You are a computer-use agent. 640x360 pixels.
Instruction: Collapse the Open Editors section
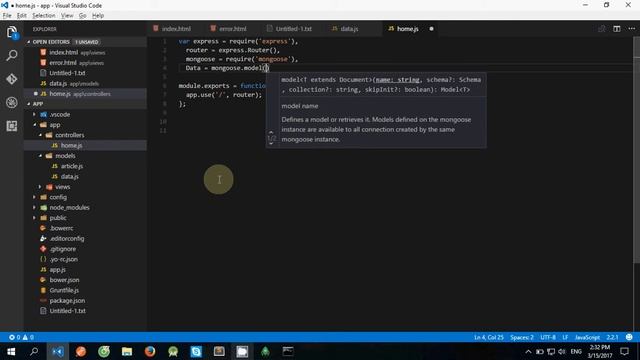(29, 42)
